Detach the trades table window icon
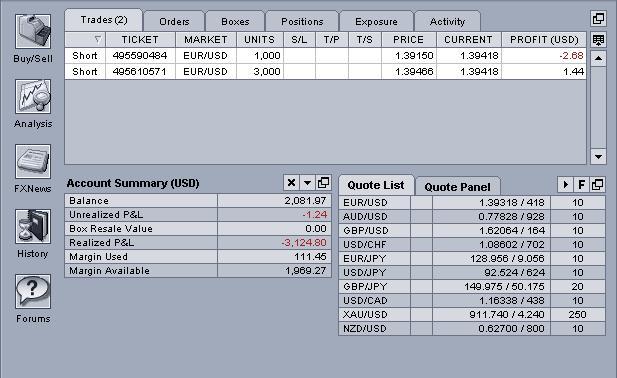 [x=598, y=18]
